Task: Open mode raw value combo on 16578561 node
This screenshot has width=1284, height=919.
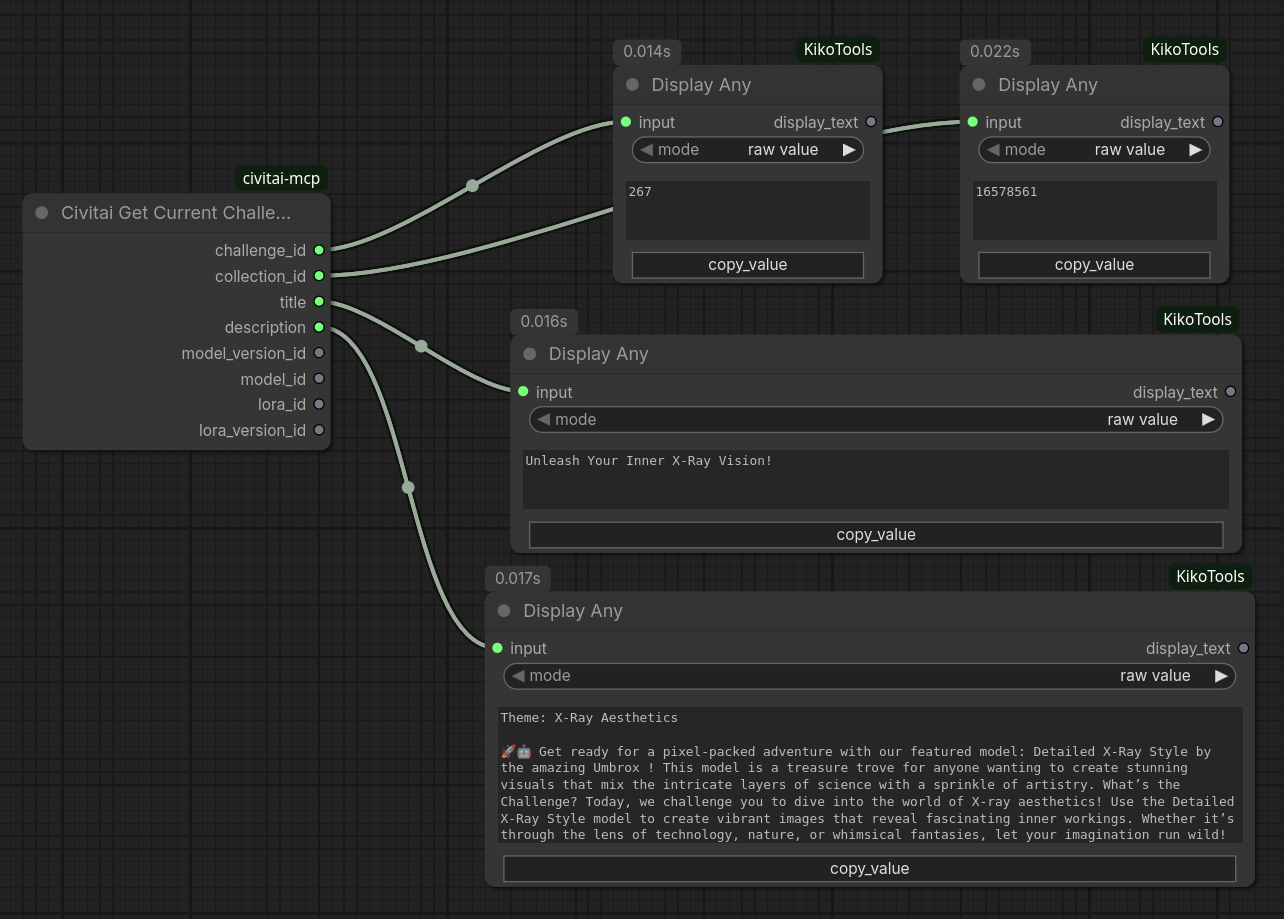Action: tap(1094, 150)
